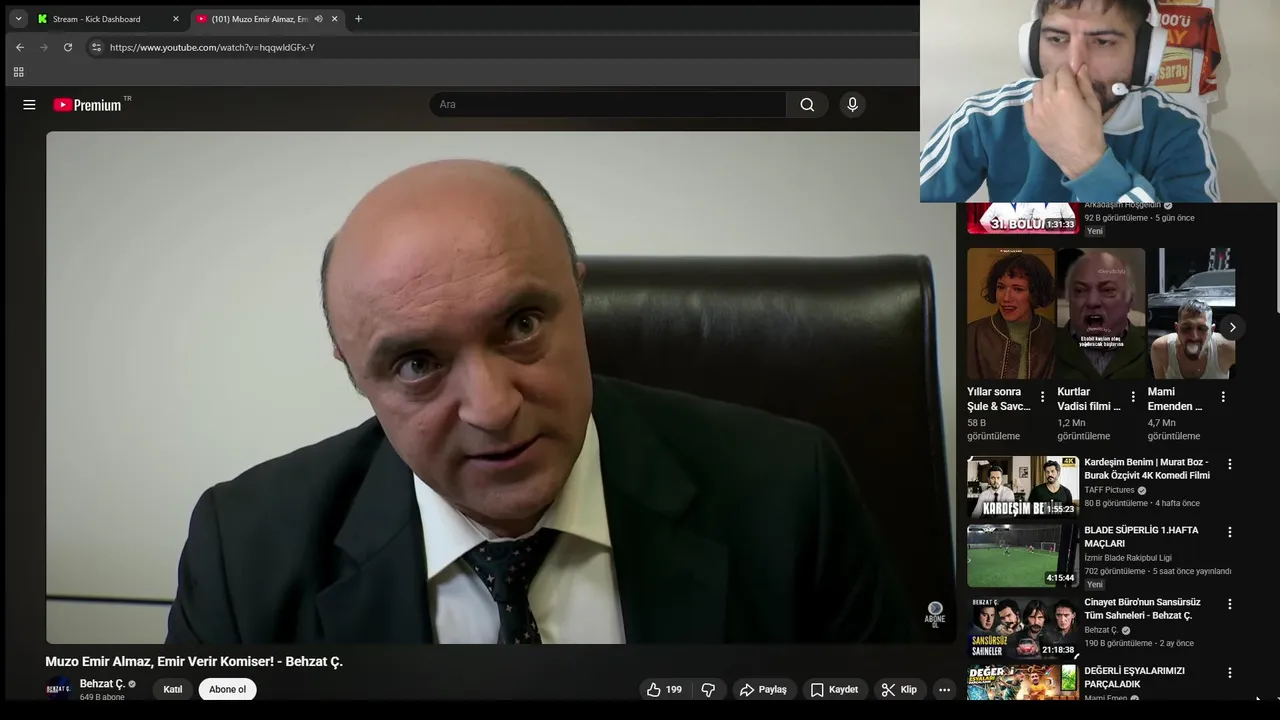1280x720 pixels.
Task: Reload the page with refresh icon
Action: (68, 47)
